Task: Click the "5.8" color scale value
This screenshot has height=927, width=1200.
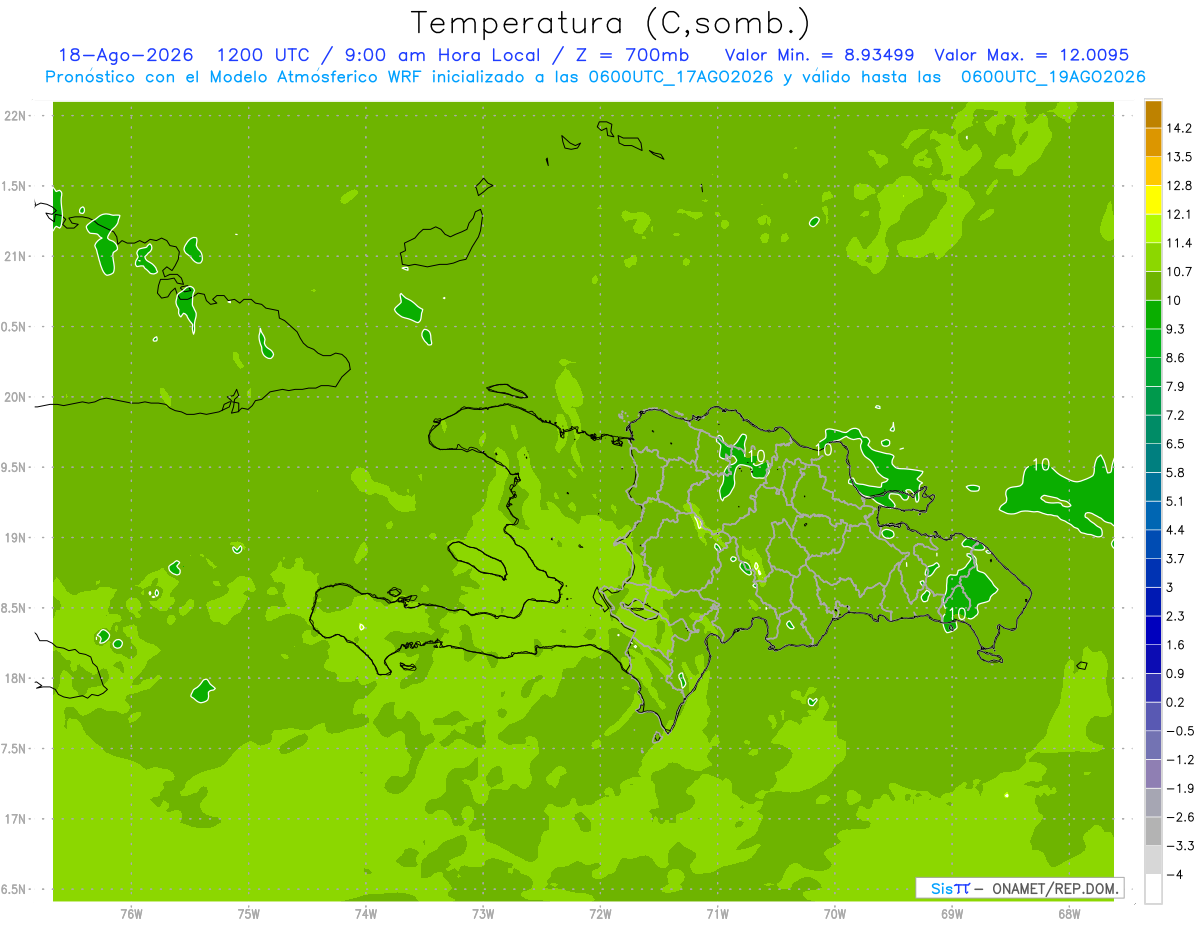Action: [1176, 473]
